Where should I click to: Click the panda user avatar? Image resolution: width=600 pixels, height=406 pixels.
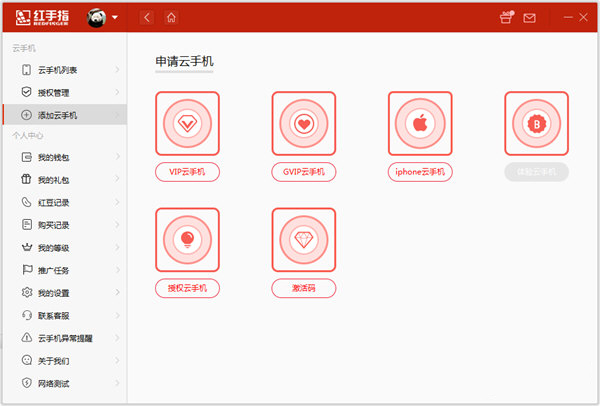click(96, 18)
